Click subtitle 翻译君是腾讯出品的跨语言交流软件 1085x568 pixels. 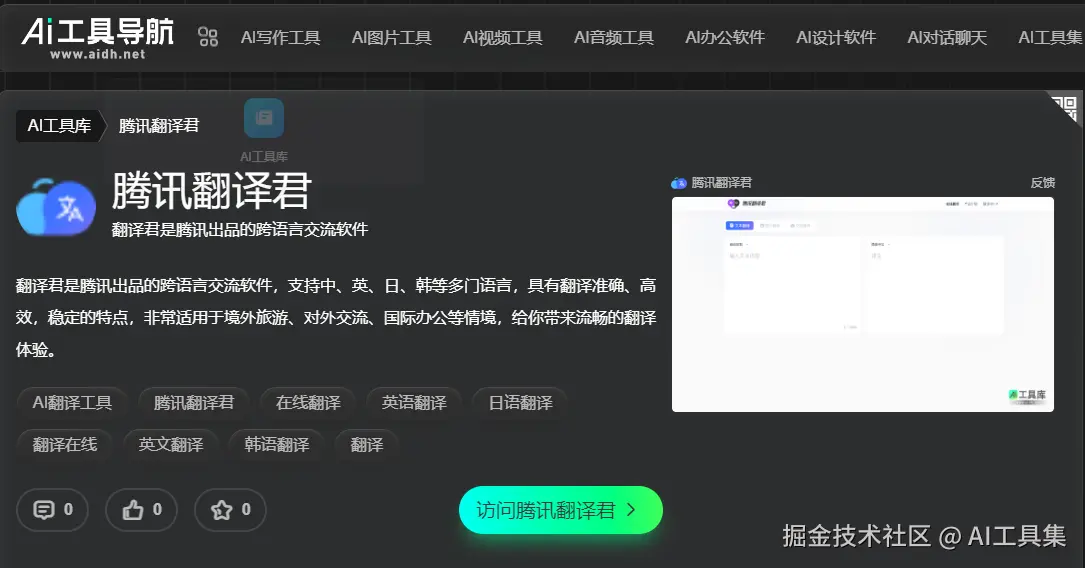tap(240, 230)
